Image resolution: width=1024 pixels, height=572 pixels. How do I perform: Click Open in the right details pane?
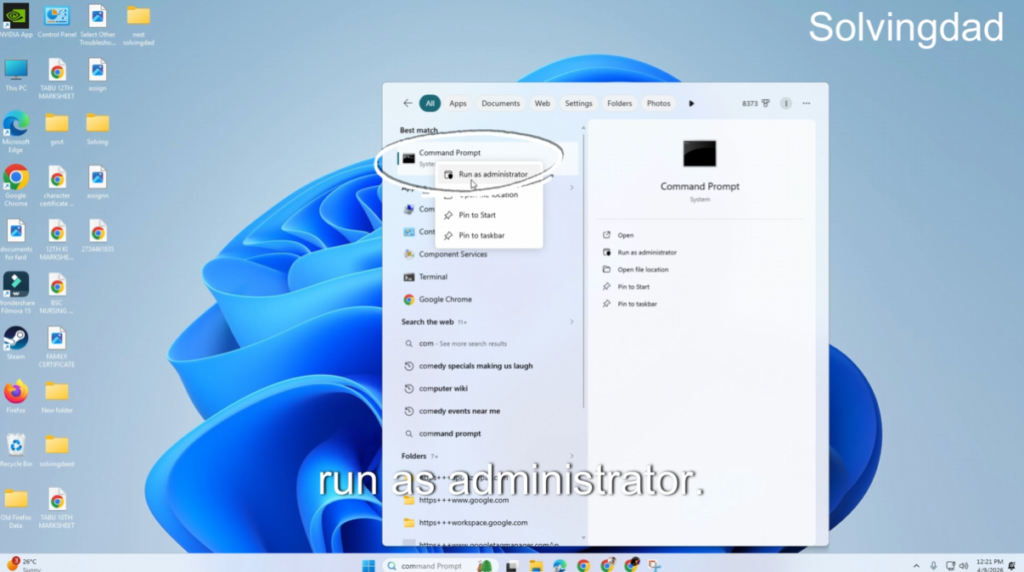tap(625, 236)
